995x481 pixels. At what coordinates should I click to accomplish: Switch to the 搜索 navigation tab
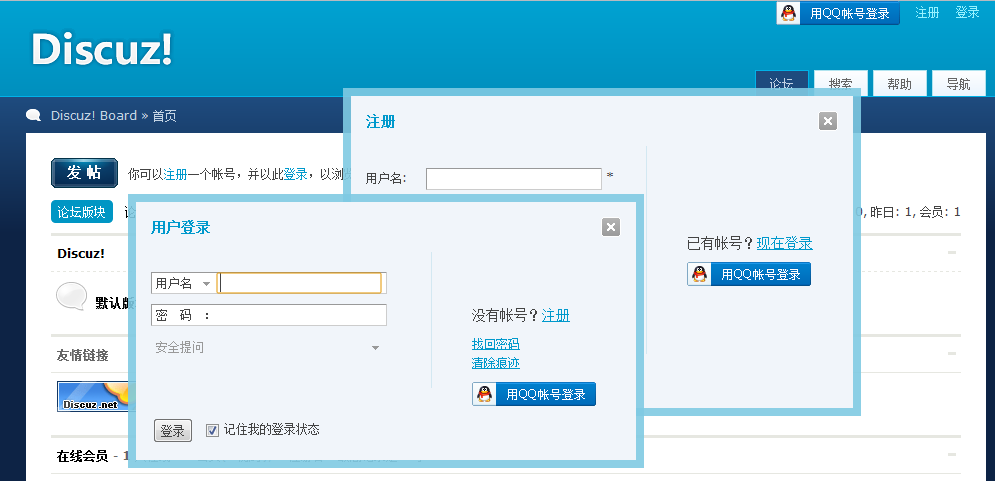point(841,81)
